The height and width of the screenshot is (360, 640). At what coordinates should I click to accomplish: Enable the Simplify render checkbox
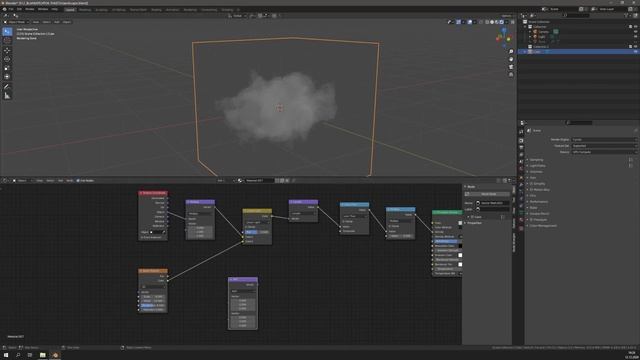531,184
